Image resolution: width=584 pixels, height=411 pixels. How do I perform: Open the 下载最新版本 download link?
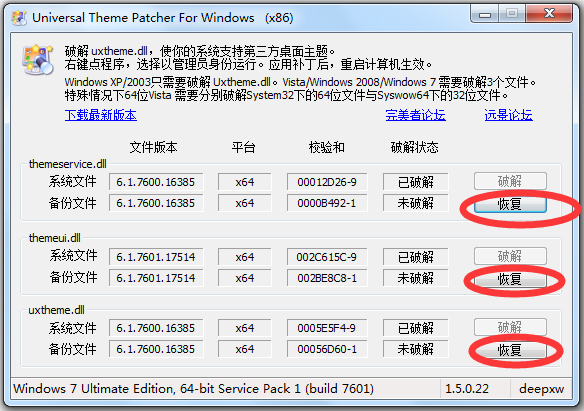point(101,115)
